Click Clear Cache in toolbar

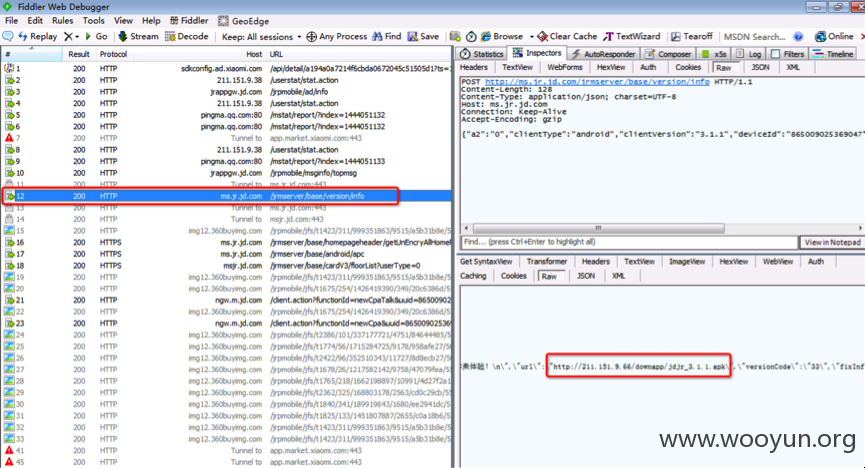[x=567, y=36]
